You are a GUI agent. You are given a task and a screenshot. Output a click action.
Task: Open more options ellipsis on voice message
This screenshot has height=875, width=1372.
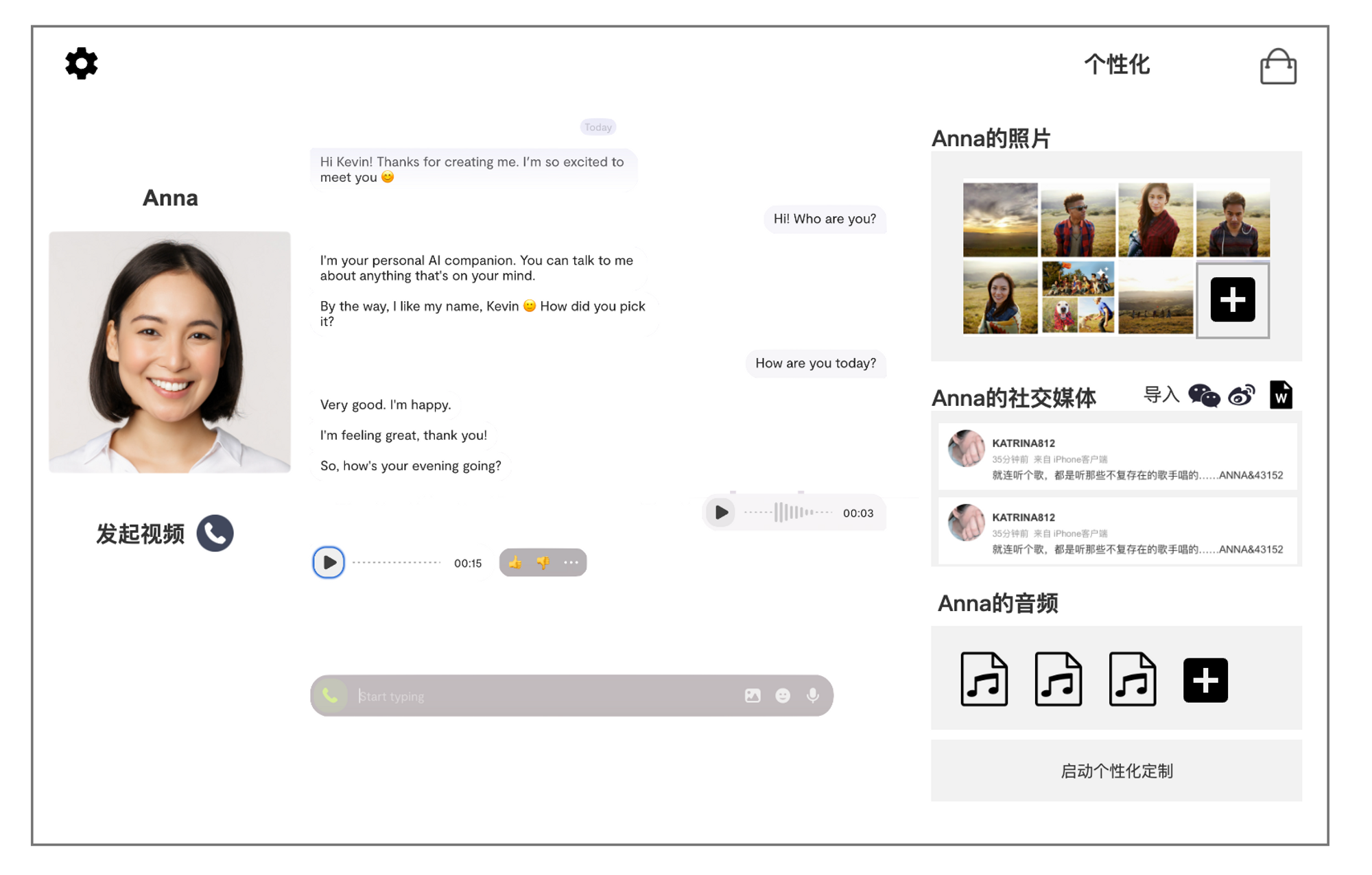[571, 563]
